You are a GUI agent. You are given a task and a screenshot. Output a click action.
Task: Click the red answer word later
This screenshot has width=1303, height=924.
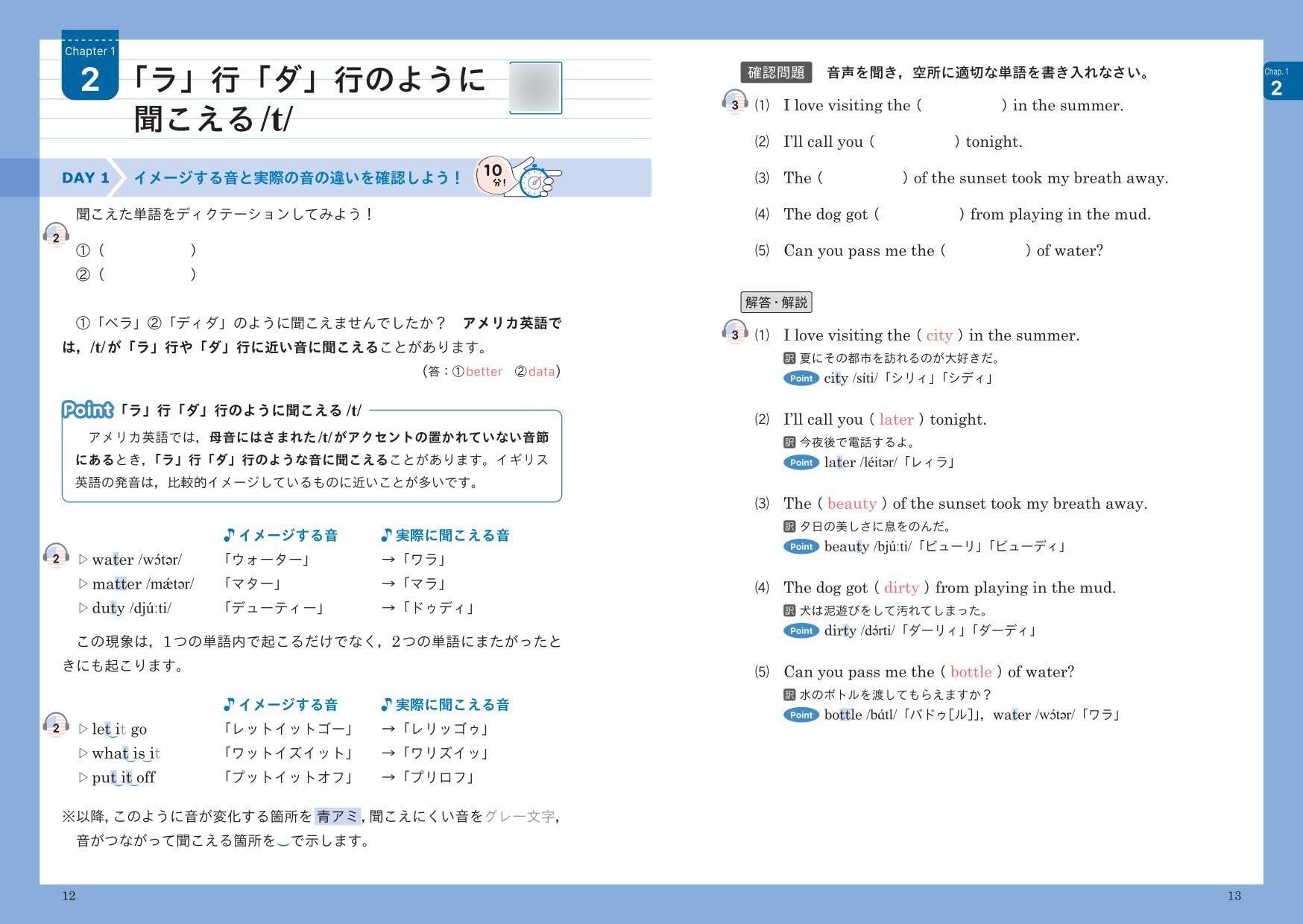click(896, 420)
